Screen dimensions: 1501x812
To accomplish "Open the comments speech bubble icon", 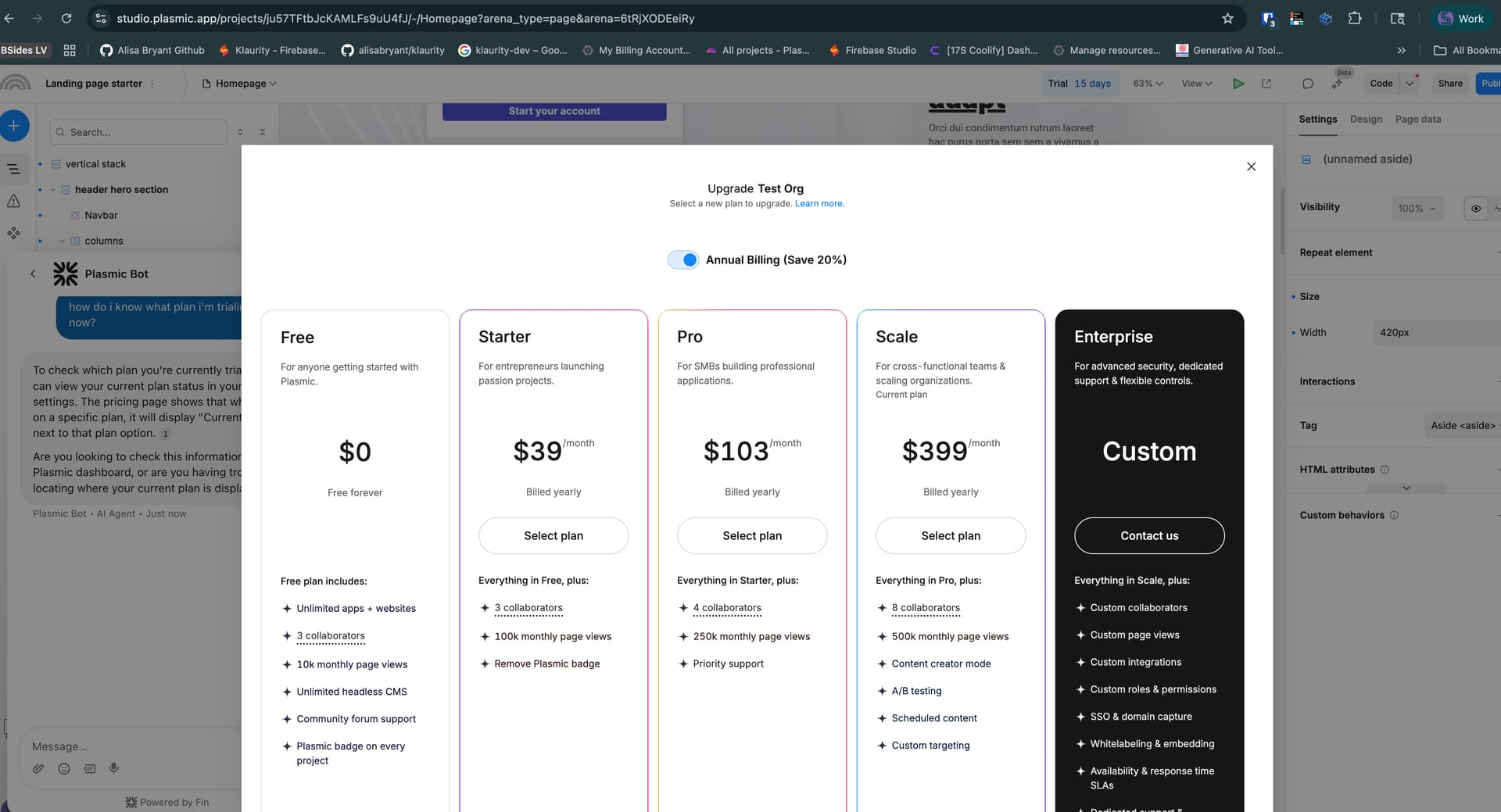I will tap(1307, 84).
